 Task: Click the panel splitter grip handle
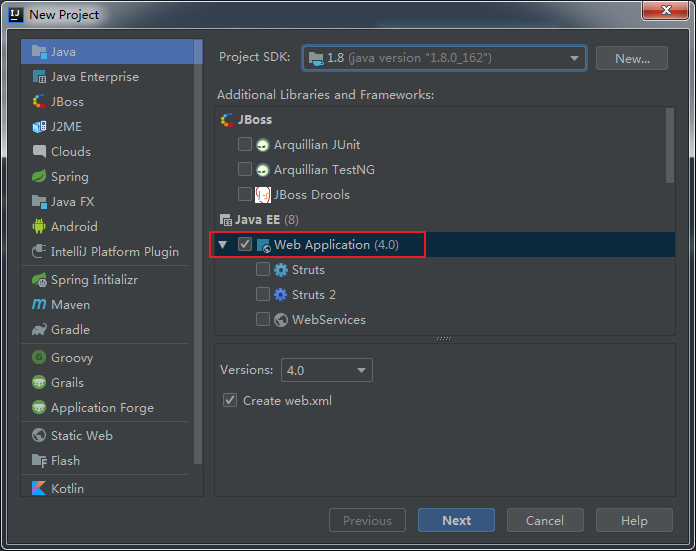click(444, 339)
